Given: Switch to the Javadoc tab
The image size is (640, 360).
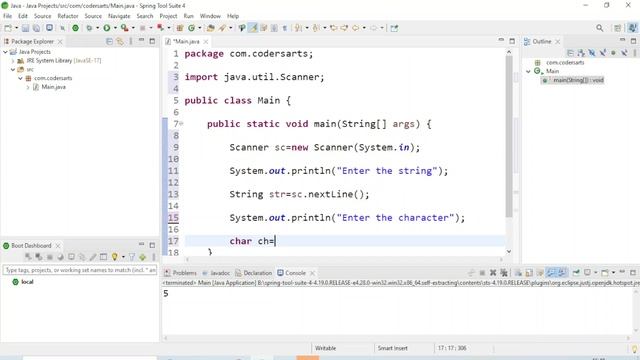Looking at the screenshot, I should coord(216,273).
